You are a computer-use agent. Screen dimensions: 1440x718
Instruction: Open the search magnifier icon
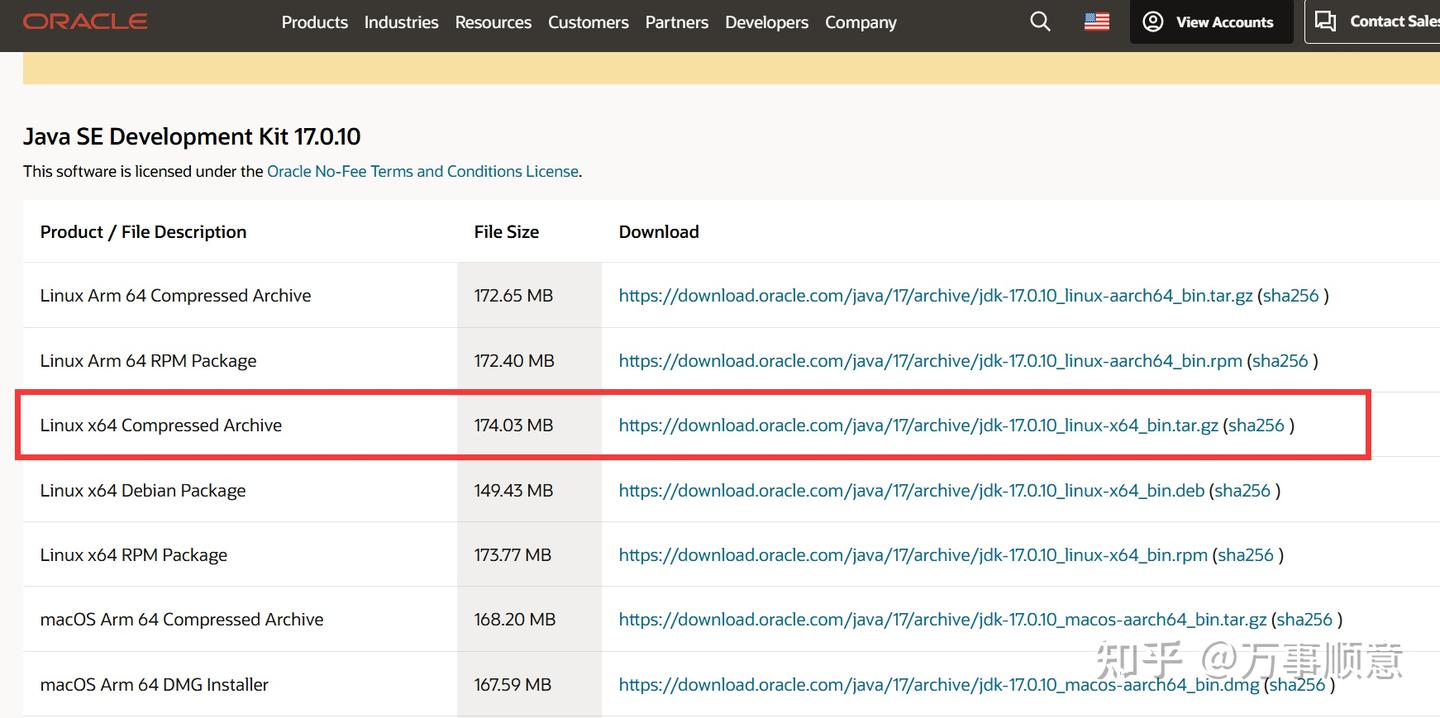click(x=1040, y=22)
